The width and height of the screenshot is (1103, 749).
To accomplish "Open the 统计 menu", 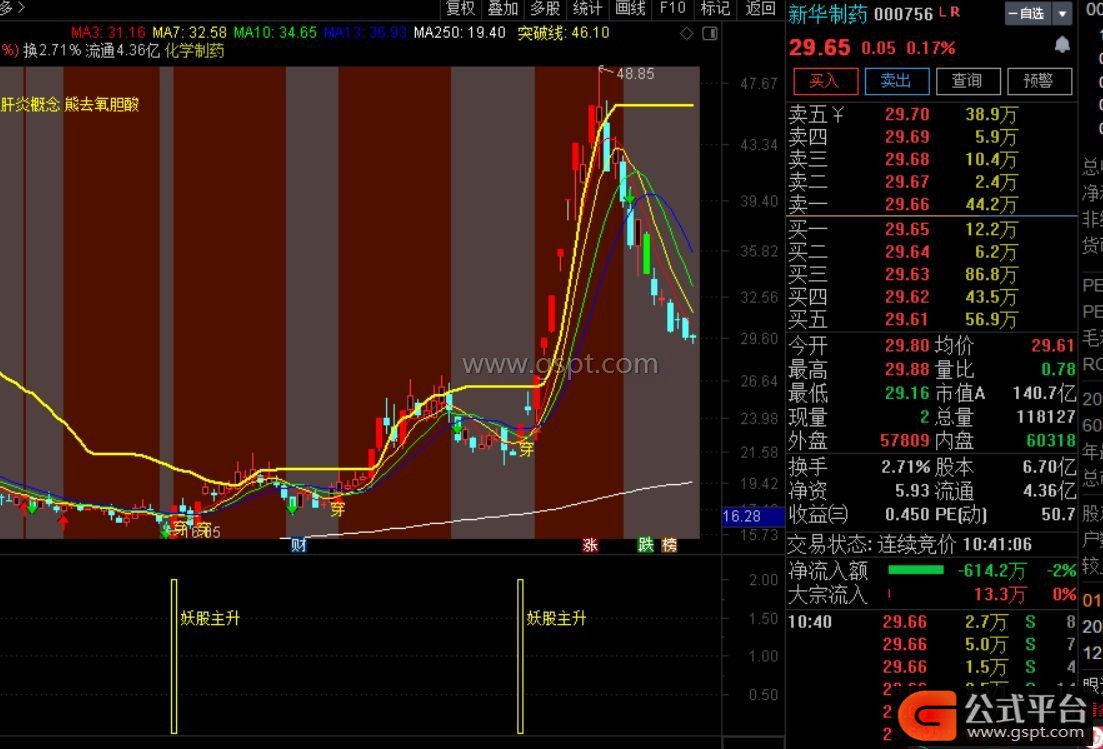I will (587, 8).
